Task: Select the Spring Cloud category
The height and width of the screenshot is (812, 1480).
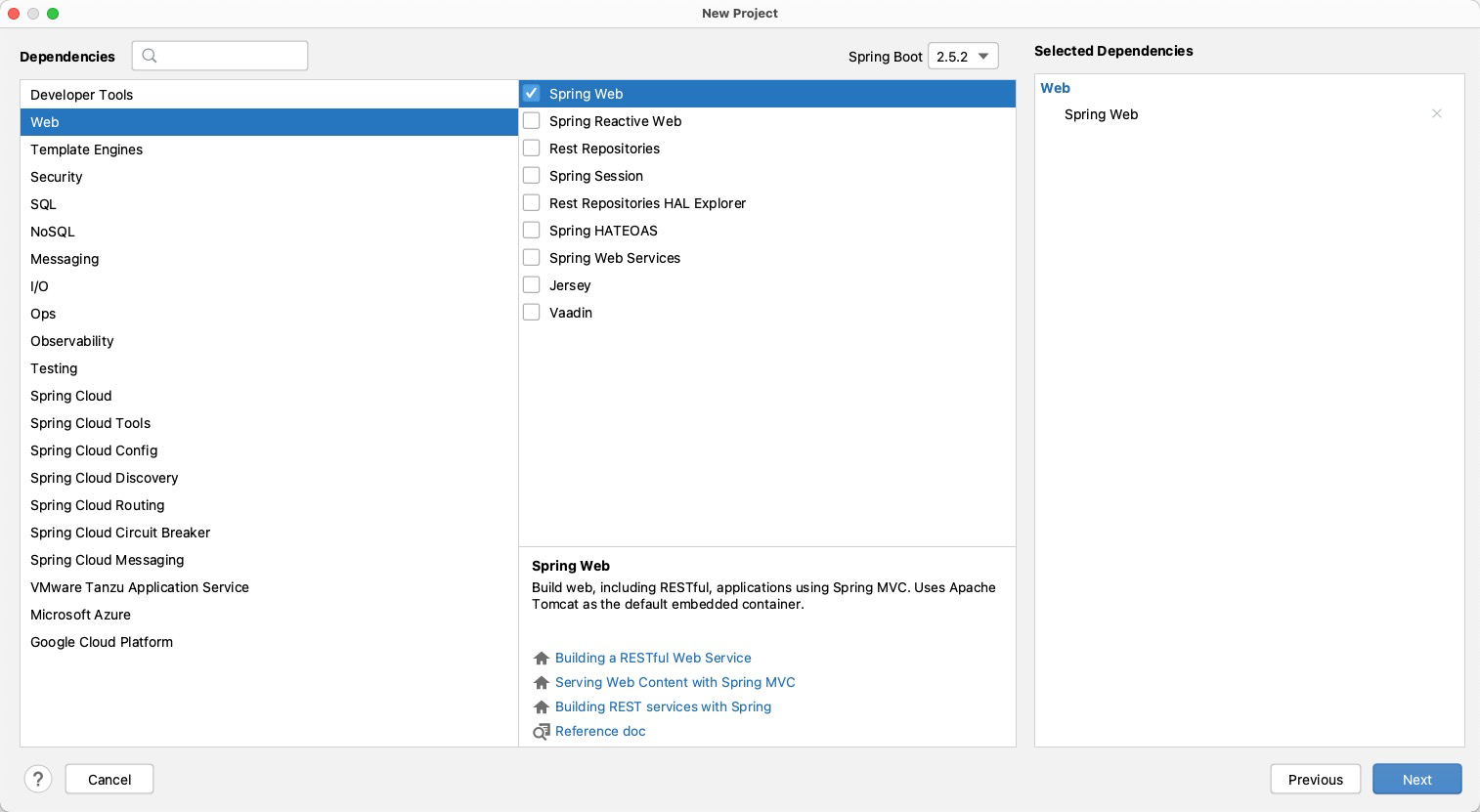Action: tap(269, 396)
